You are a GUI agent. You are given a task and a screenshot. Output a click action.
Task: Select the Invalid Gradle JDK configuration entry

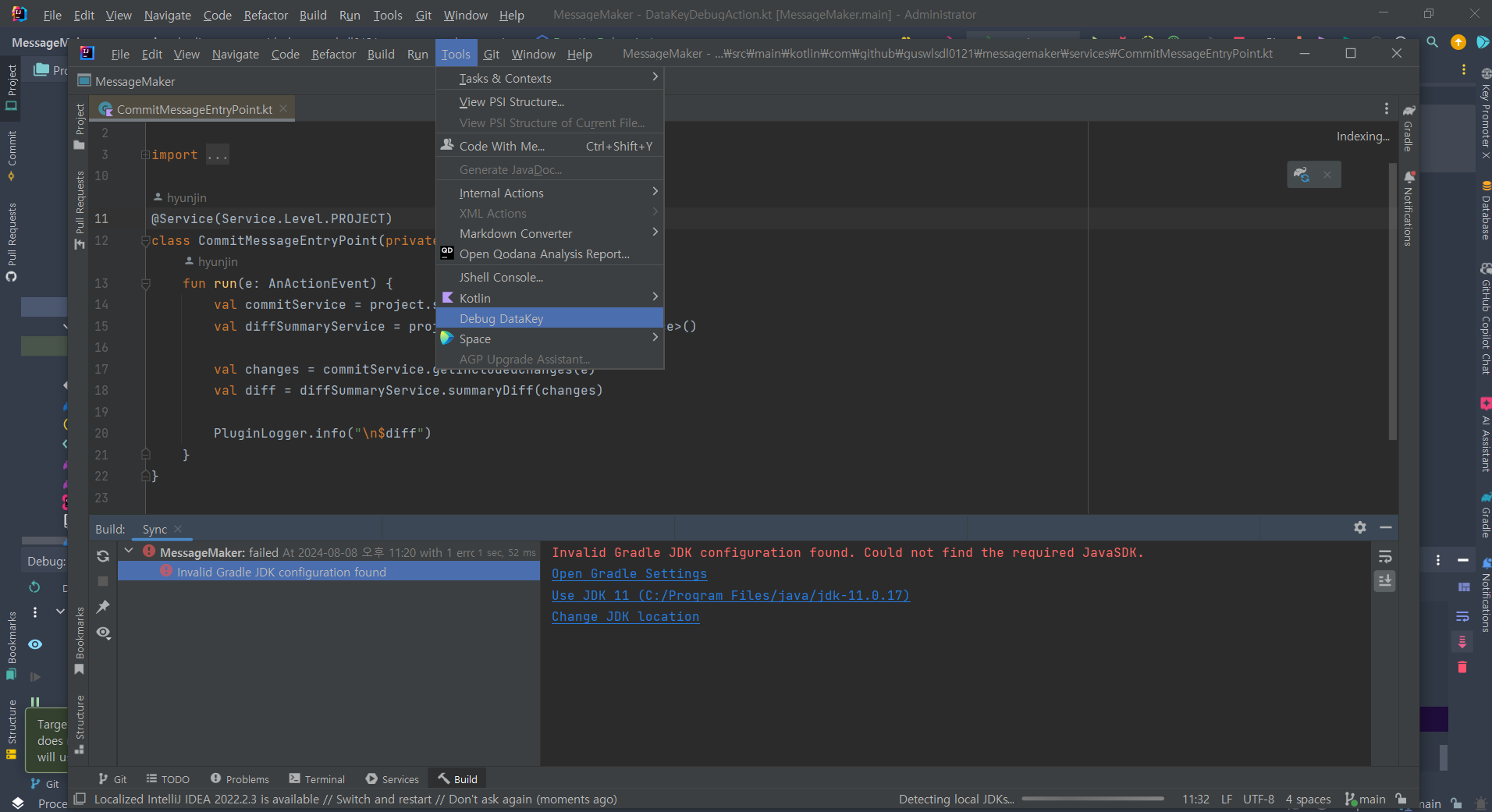click(281, 572)
